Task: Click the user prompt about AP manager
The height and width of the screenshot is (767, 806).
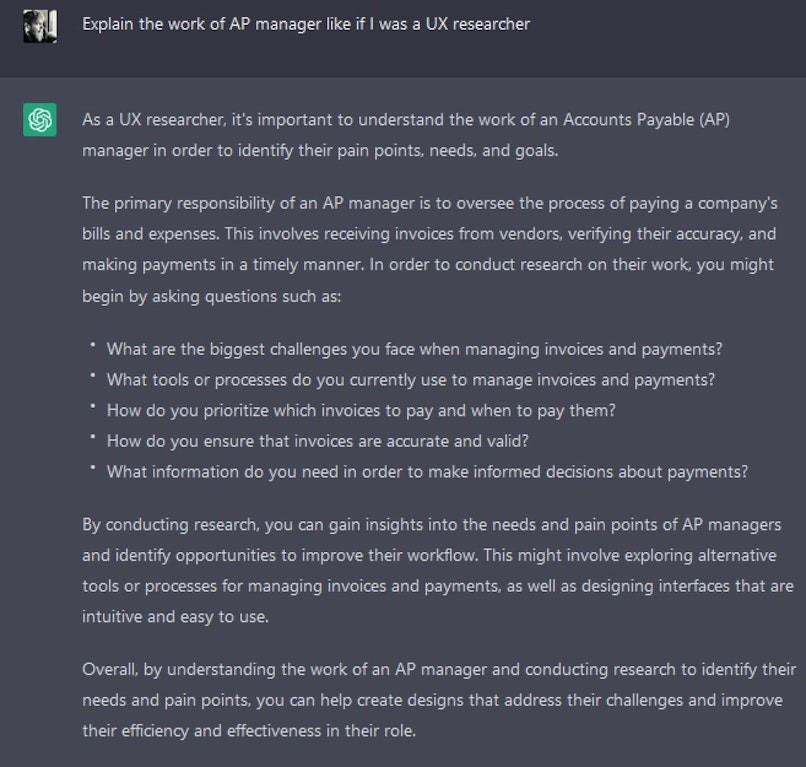Action: click(x=306, y=24)
